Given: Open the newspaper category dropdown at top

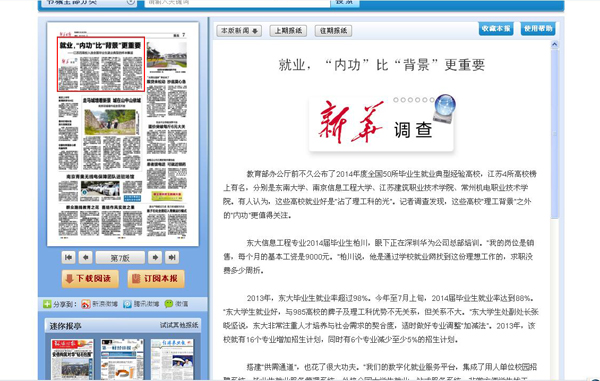Looking at the screenshot, I should (88, 2).
